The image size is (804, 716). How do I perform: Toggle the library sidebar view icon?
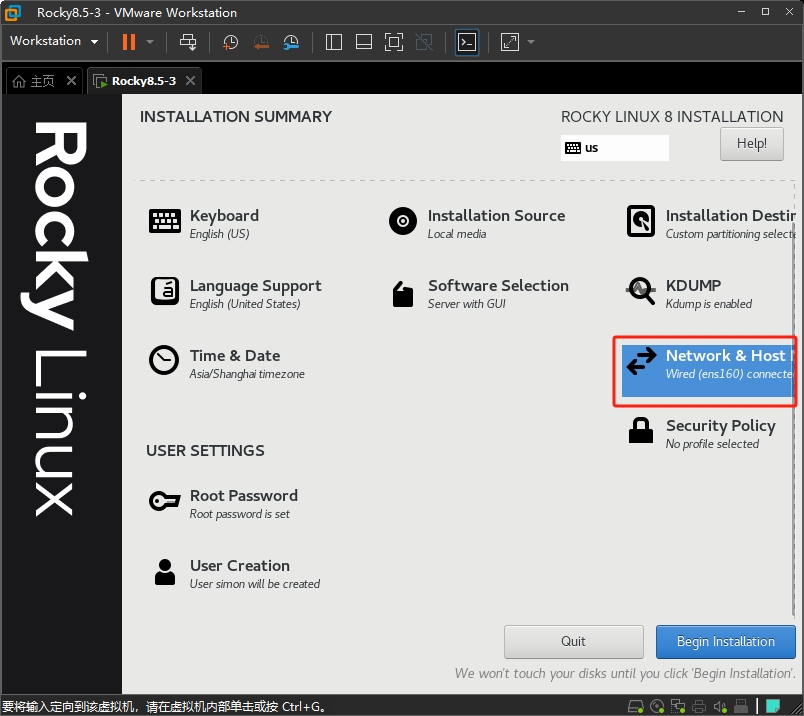pos(334,42)
